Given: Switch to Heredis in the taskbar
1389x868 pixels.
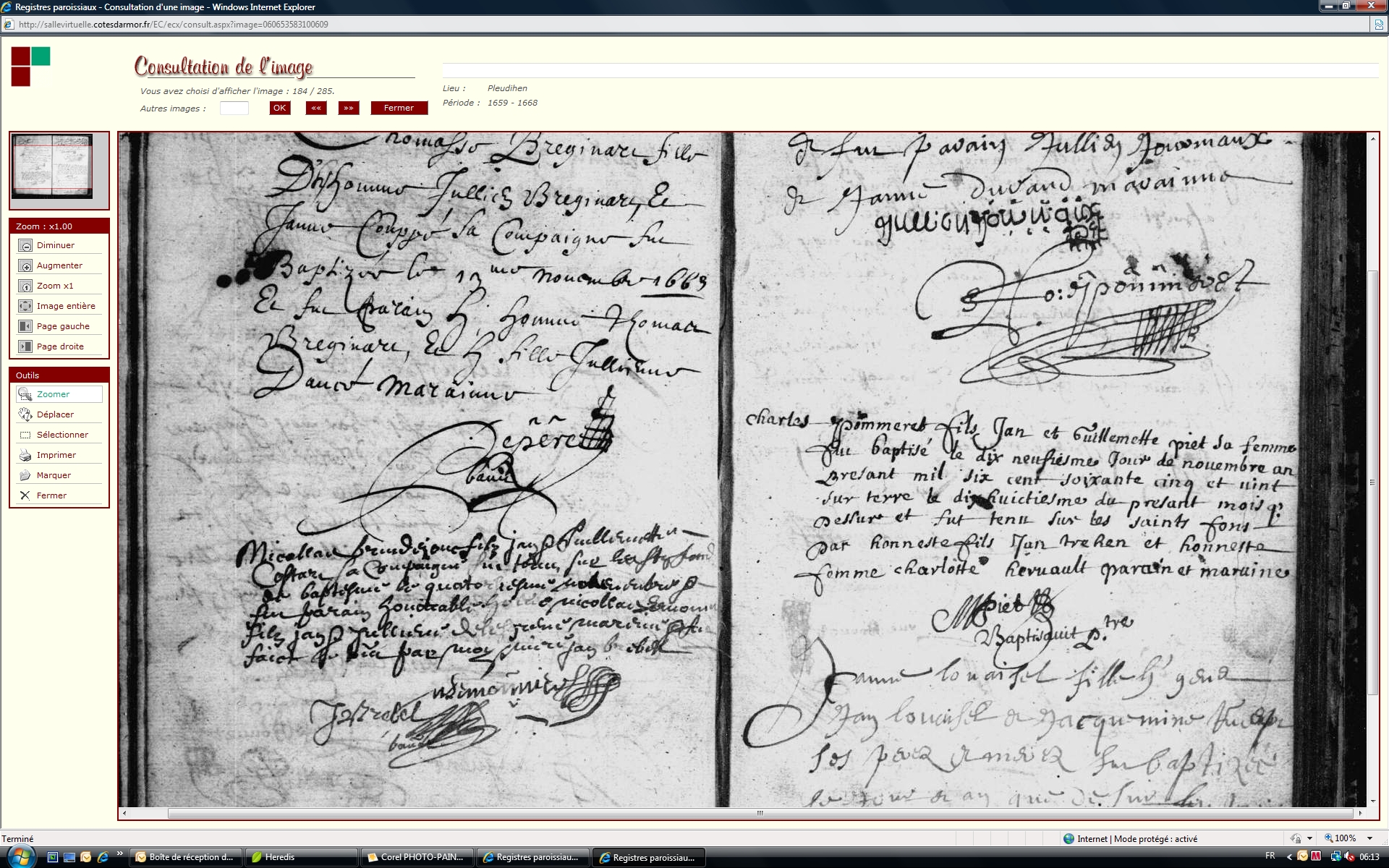Looking at the screenshot, I should click(x=300, y=857).
